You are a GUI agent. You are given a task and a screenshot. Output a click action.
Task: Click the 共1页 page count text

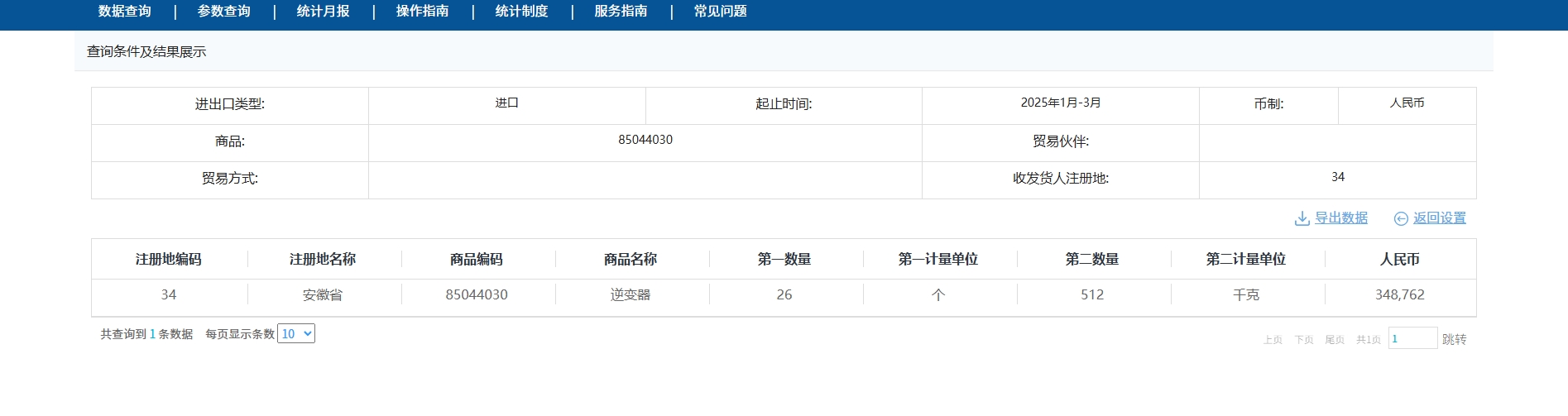tap(1369, 340)
